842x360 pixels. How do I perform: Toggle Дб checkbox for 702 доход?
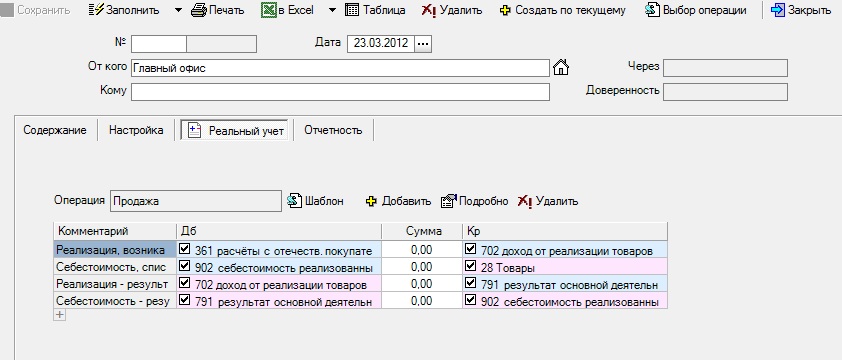tap(185, 283)
